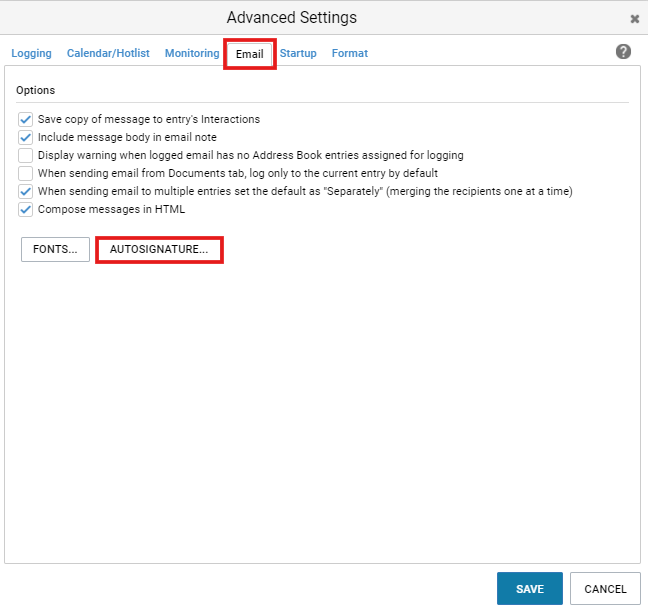
Task: Go to the Monitoring tab
Action: click(x=192, y=53)
